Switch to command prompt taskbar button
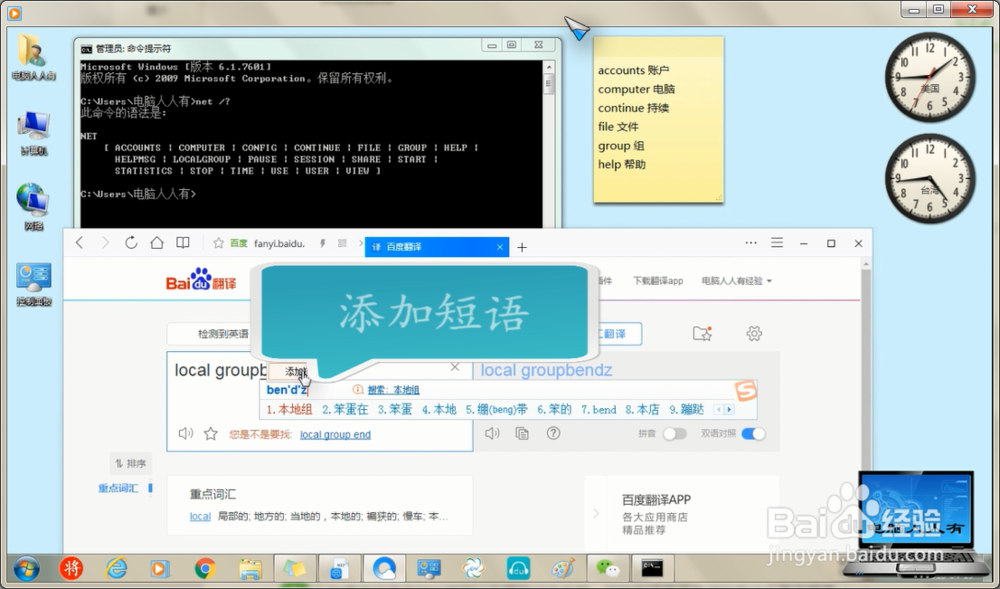 click(652, 567)
